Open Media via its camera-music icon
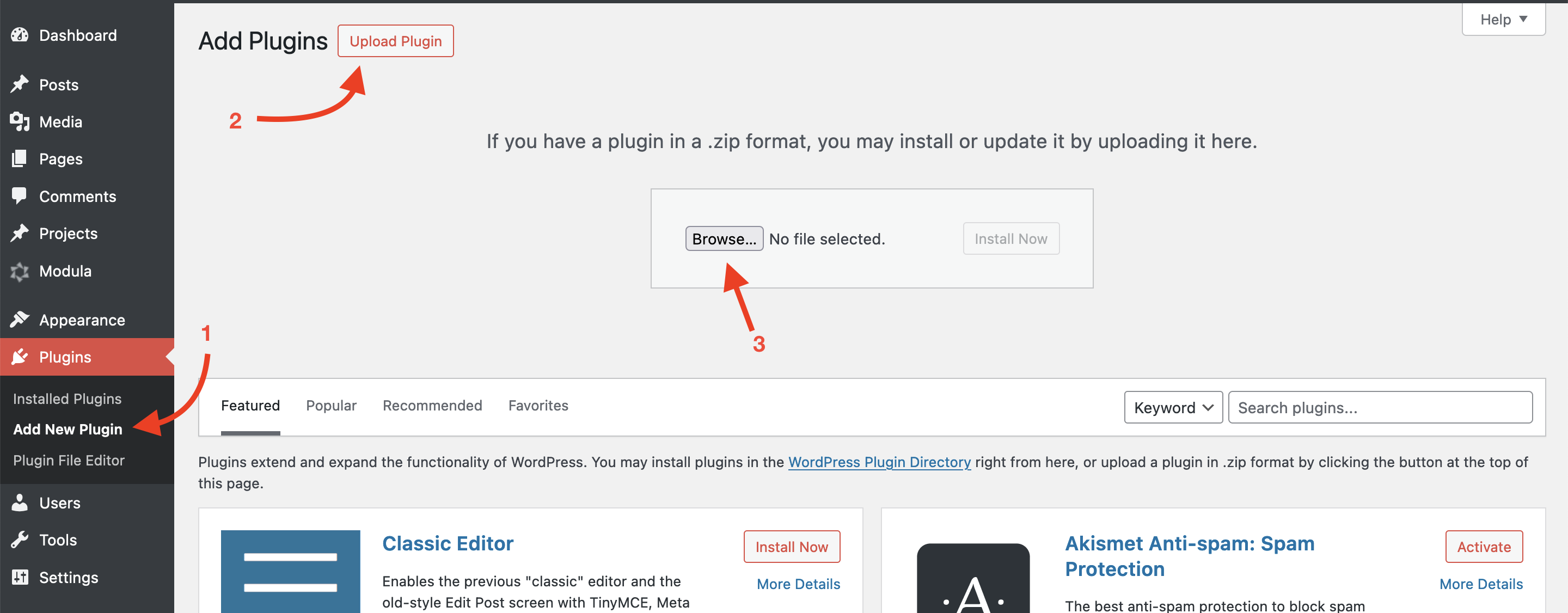Screen dimensions: 1568x613 pyautogui.click(x=20, y=122)
